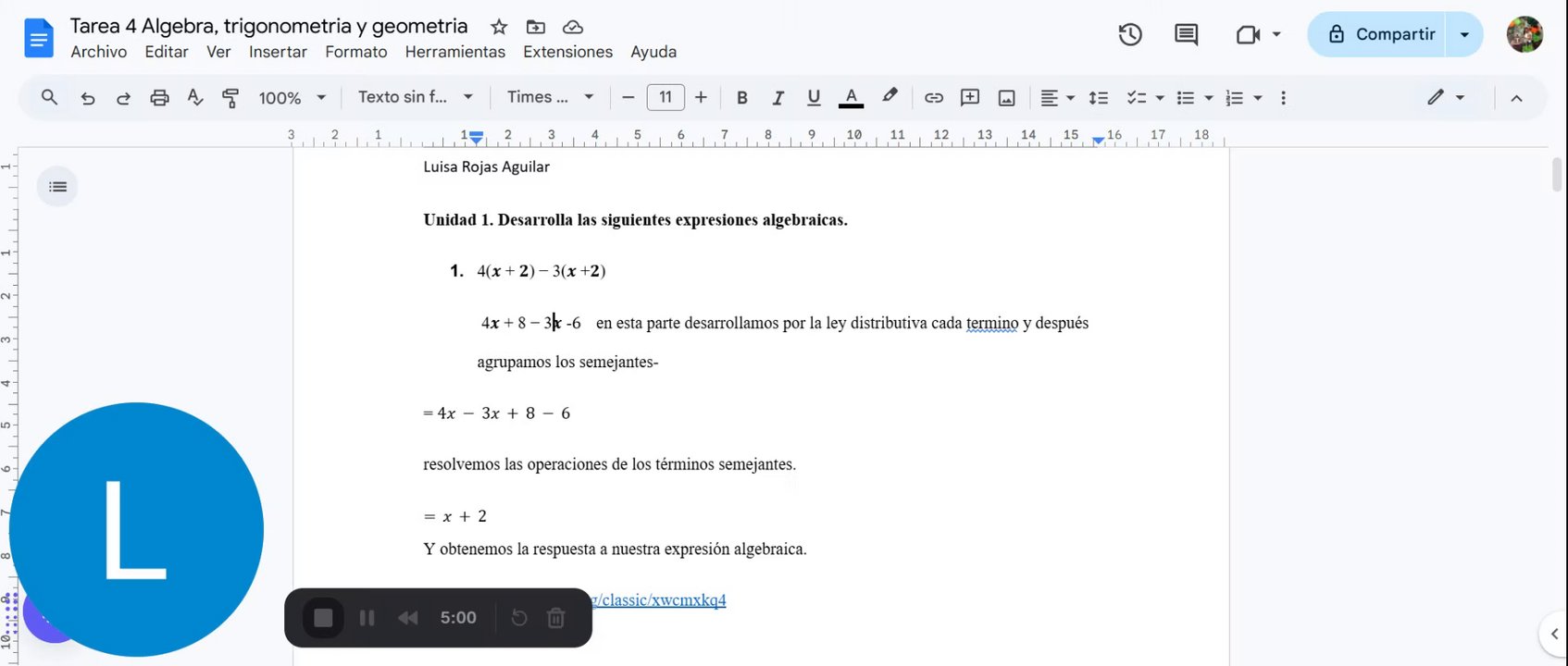This screenshot has height=666, width=1568.
Task: Open line and paragraph spacing
Action: 1098,98
